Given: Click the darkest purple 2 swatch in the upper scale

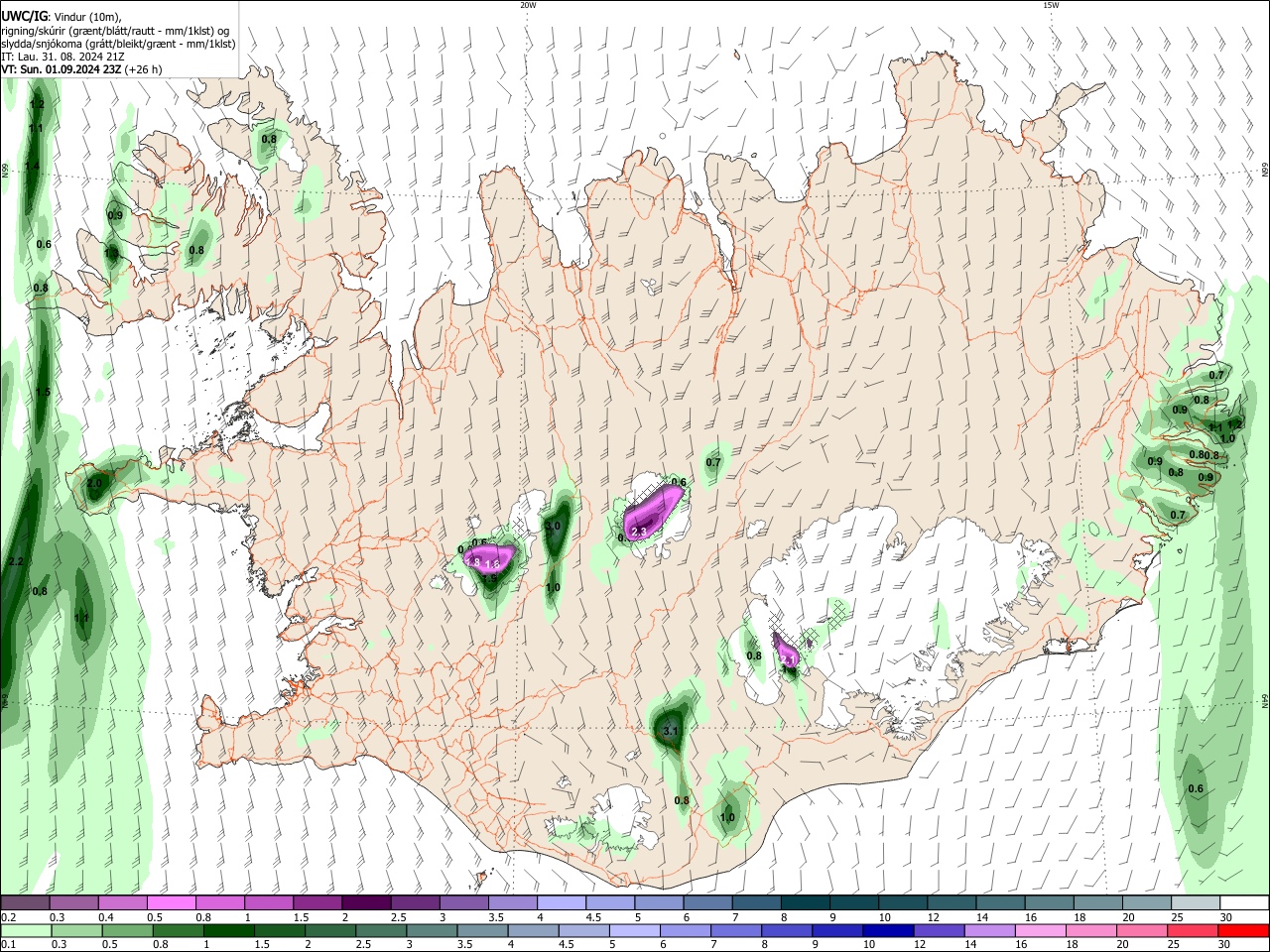Looking at the screenshot, I should tap(366, 903).
